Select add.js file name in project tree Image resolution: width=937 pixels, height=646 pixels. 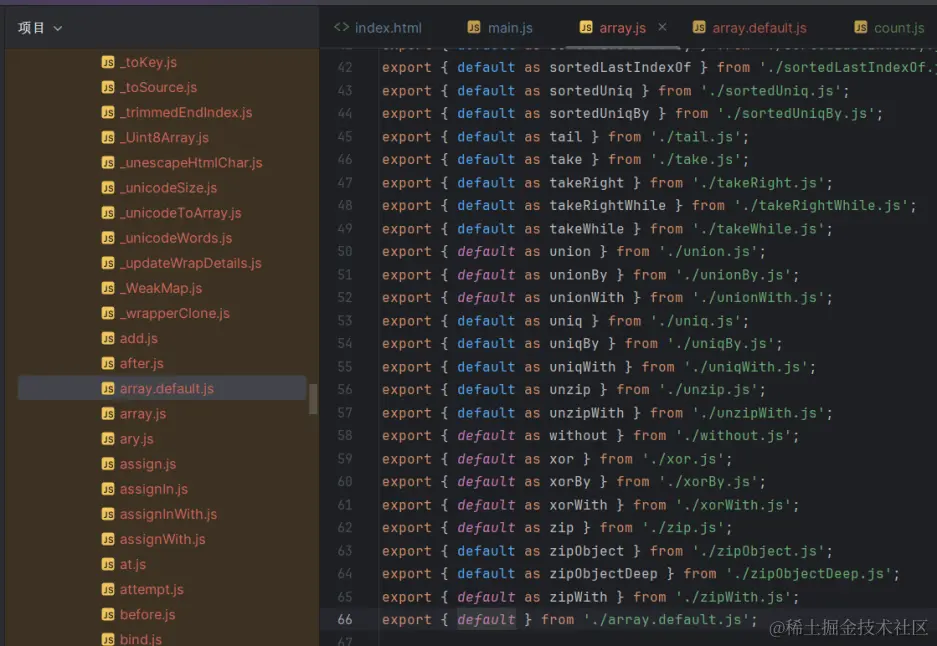tap(139, 338)
